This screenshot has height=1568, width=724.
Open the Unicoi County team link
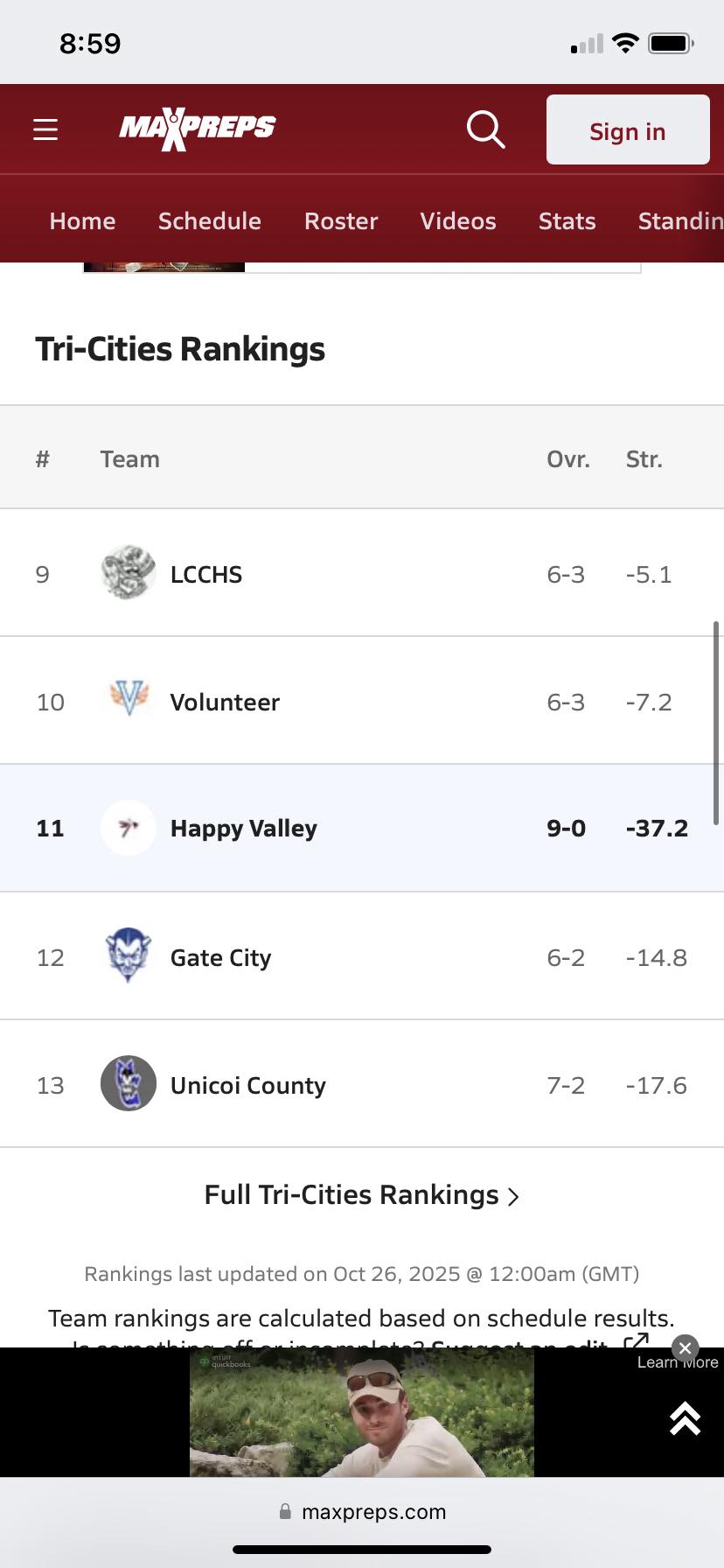tap(247, 1085)
